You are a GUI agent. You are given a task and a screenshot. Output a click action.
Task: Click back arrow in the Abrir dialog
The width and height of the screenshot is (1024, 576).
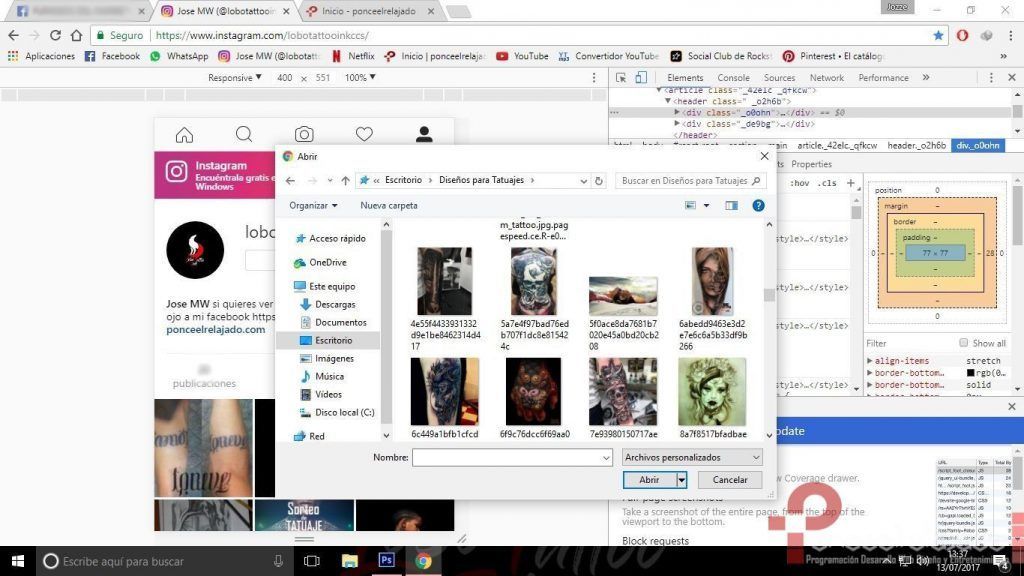pos(291,180)
